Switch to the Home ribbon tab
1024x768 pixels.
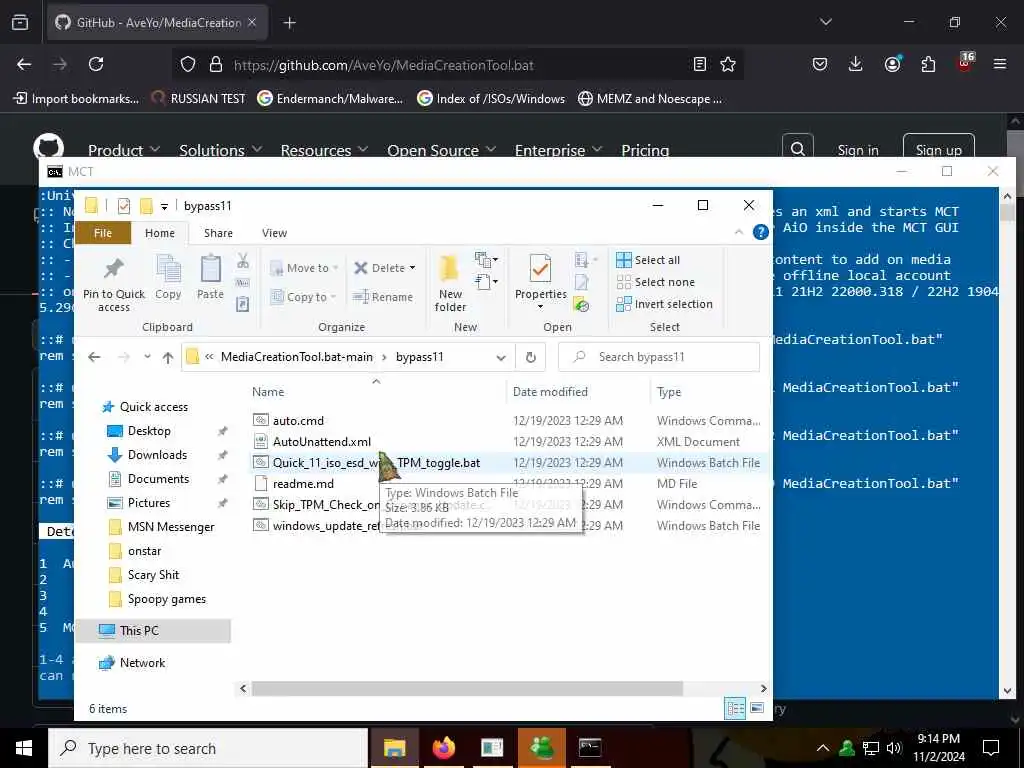(x=160, y=233)
